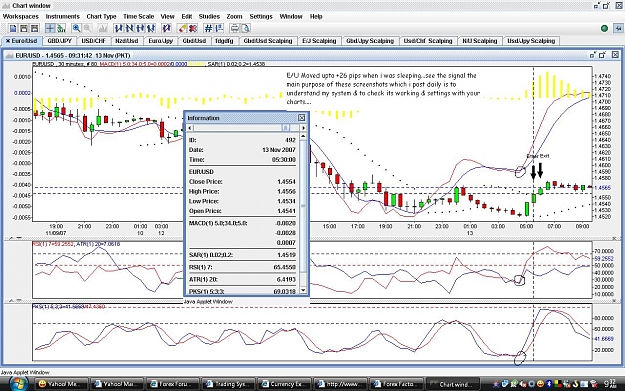Click the SAR(1) 0.02;0.2 row

242,255
